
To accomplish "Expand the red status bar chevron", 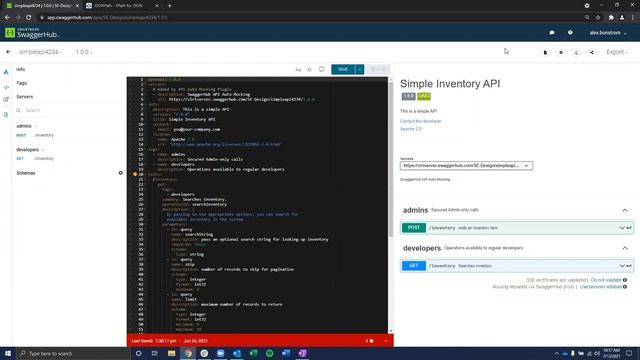I will (386, 341).
